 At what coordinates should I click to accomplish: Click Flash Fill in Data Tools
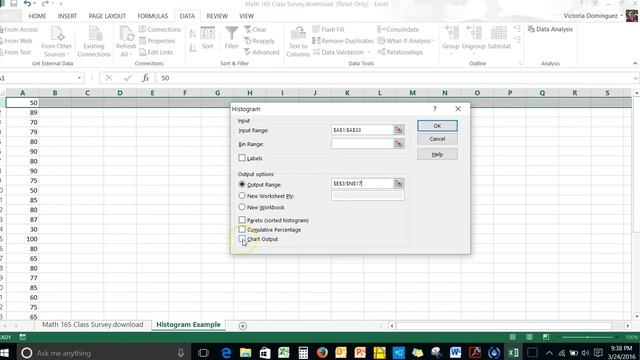click(x=328, y=29)
